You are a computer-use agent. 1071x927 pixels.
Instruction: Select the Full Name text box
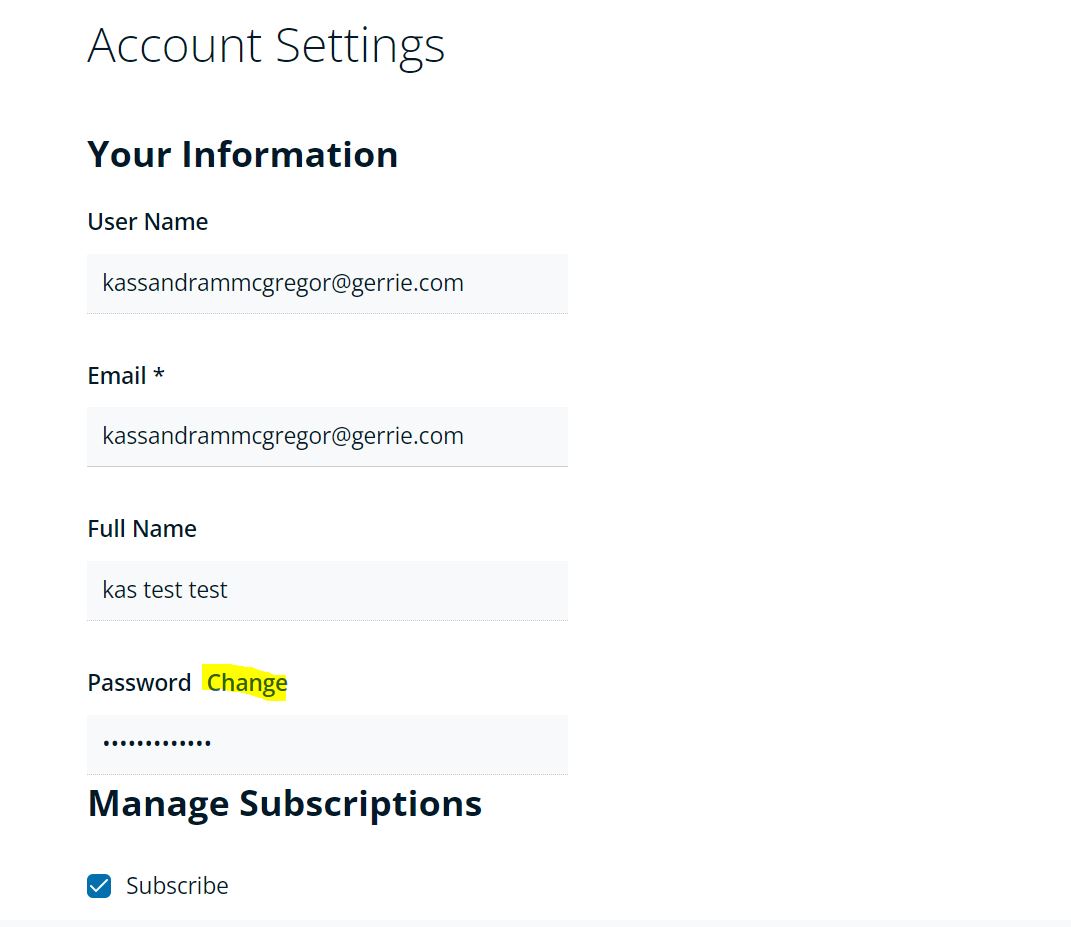tap(327, 590)
